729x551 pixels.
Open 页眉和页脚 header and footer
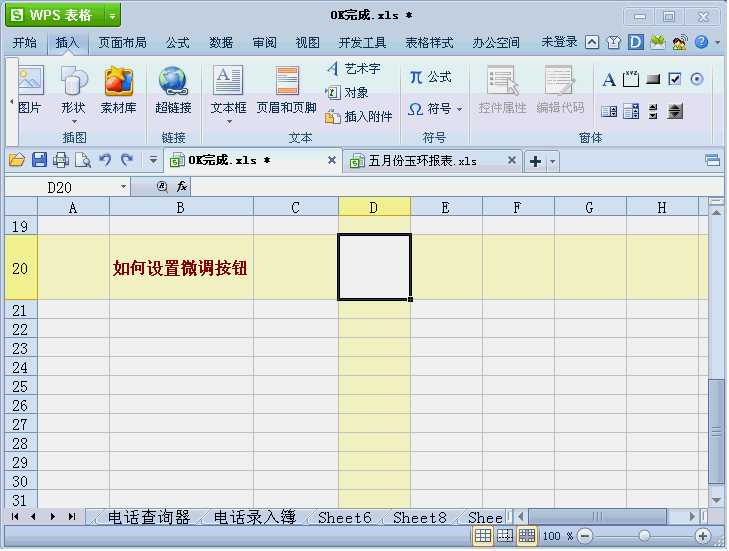[286, 90]
